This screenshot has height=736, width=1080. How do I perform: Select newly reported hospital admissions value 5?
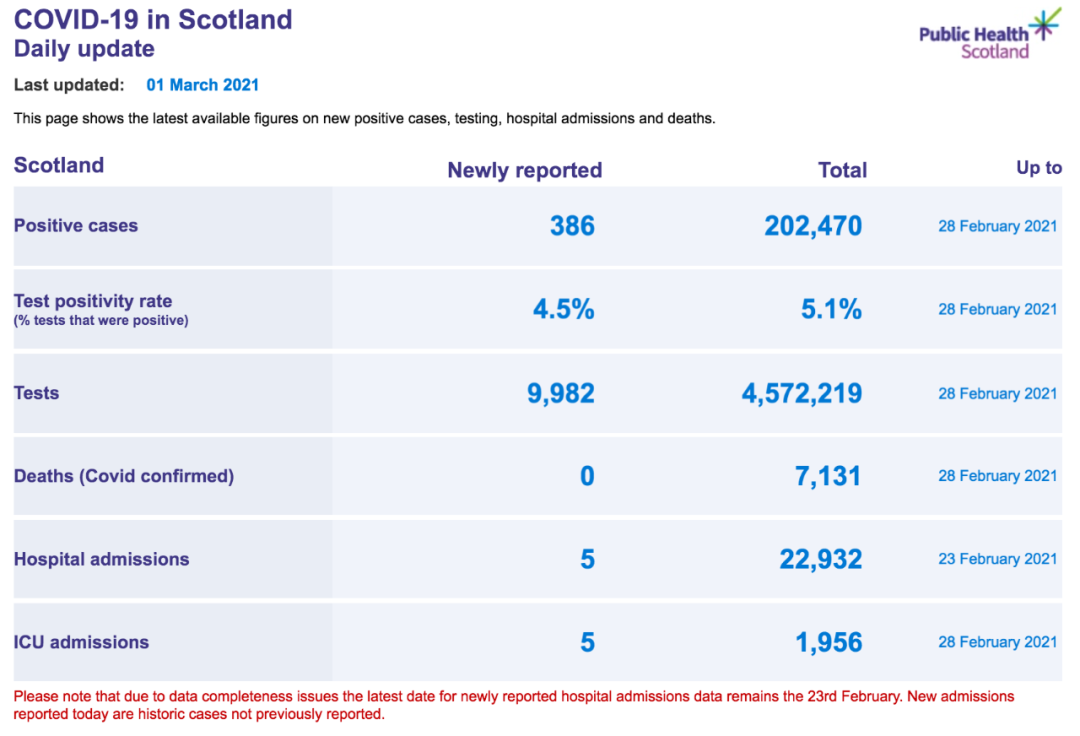tap(588, 559)
